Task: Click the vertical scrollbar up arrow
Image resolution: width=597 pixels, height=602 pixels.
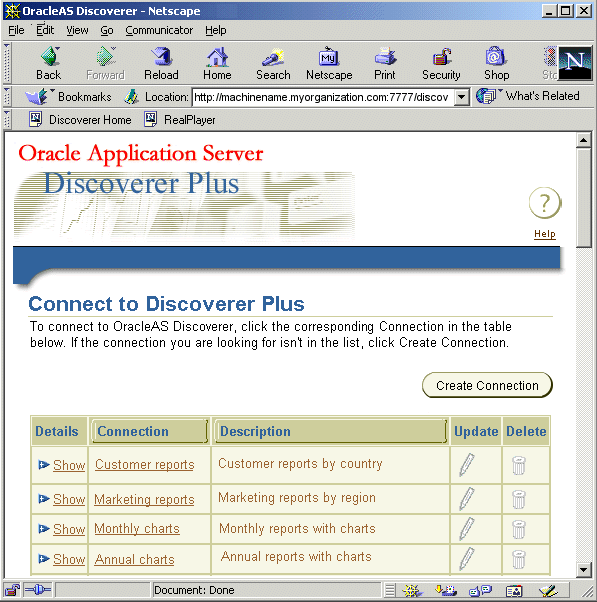Action: (x=584, y=140)
